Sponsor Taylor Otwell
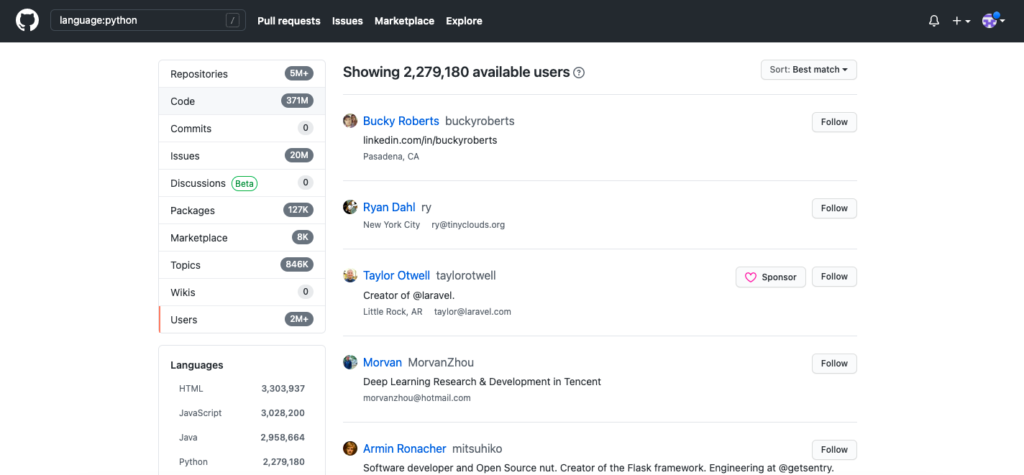 [x=771, y=277]
